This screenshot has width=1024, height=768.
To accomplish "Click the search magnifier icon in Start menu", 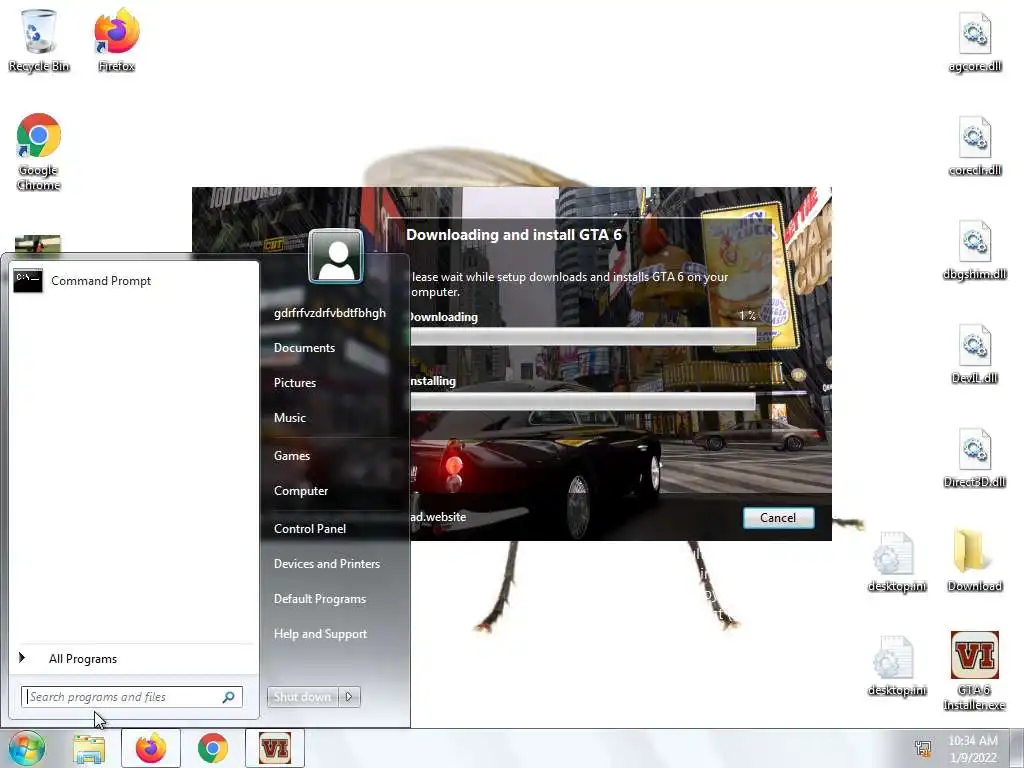I will (229, 697).
